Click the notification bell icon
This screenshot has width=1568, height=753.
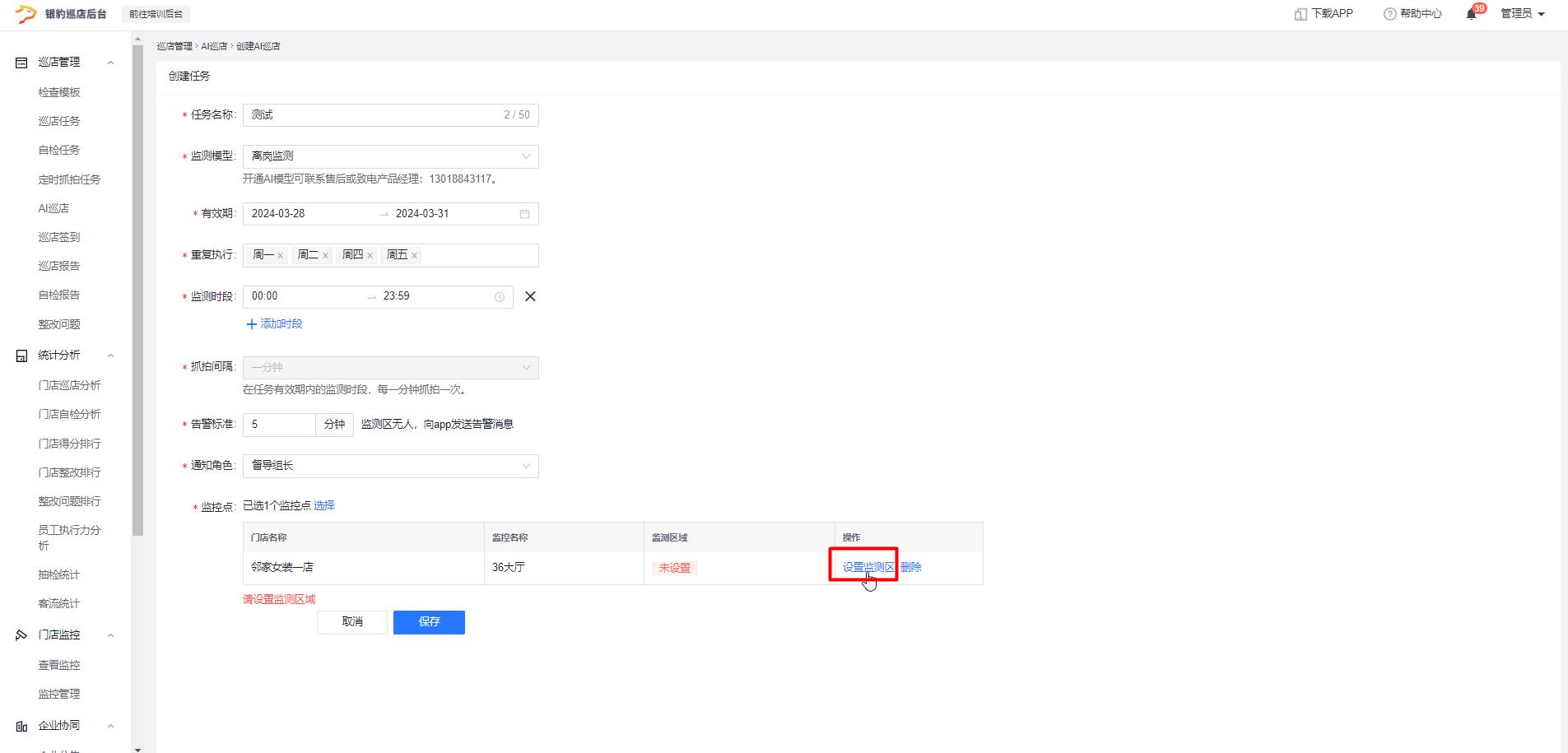click(x=1471, y=14)
